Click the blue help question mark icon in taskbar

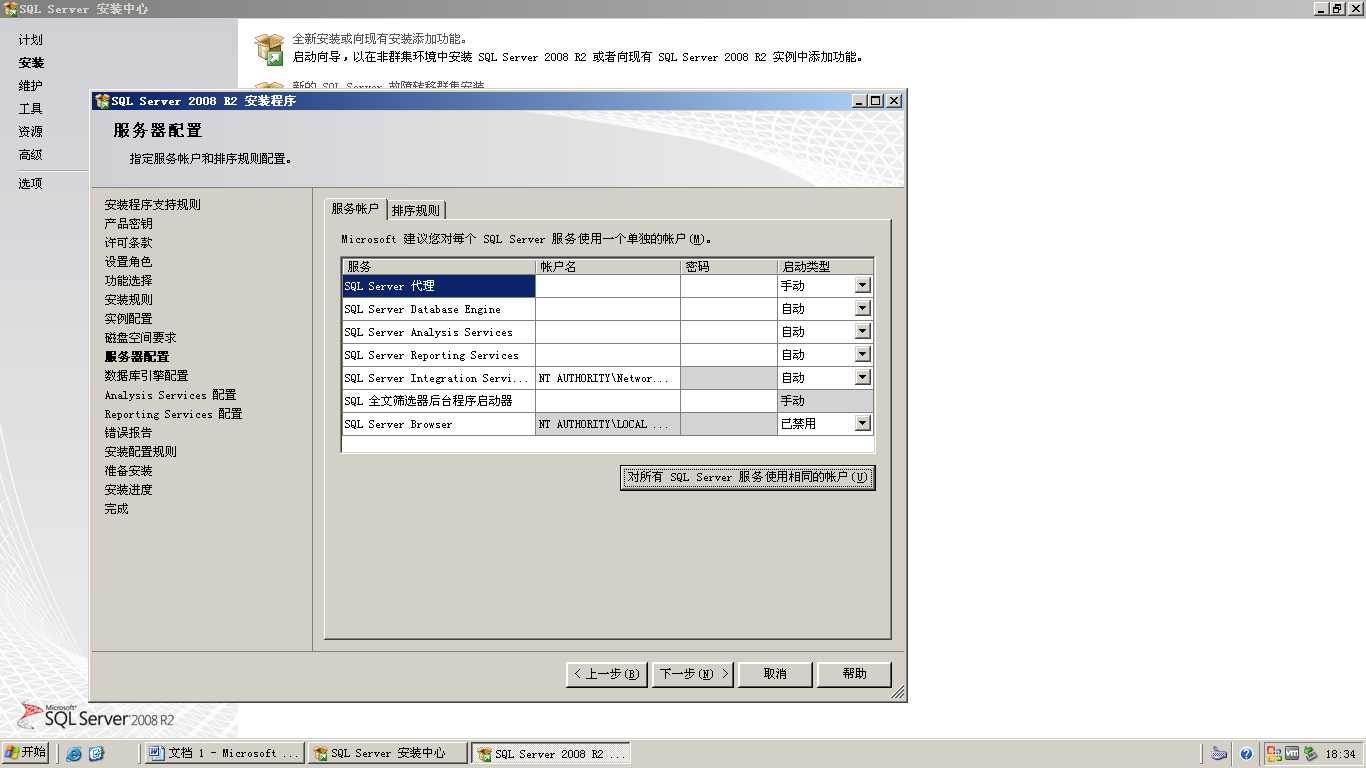coord(1246,754)
